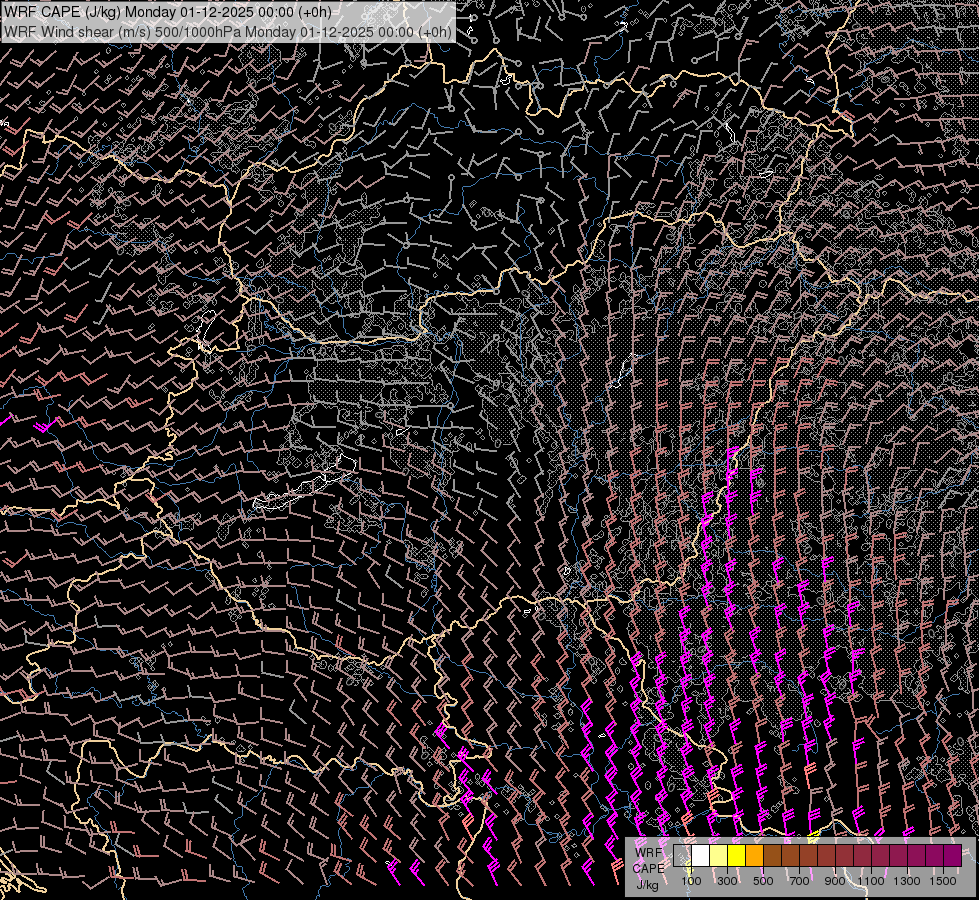This screenshot has width=979, height=900.
Task: Select the rightmost purple legend swatch
Action: tap(953, 855)
